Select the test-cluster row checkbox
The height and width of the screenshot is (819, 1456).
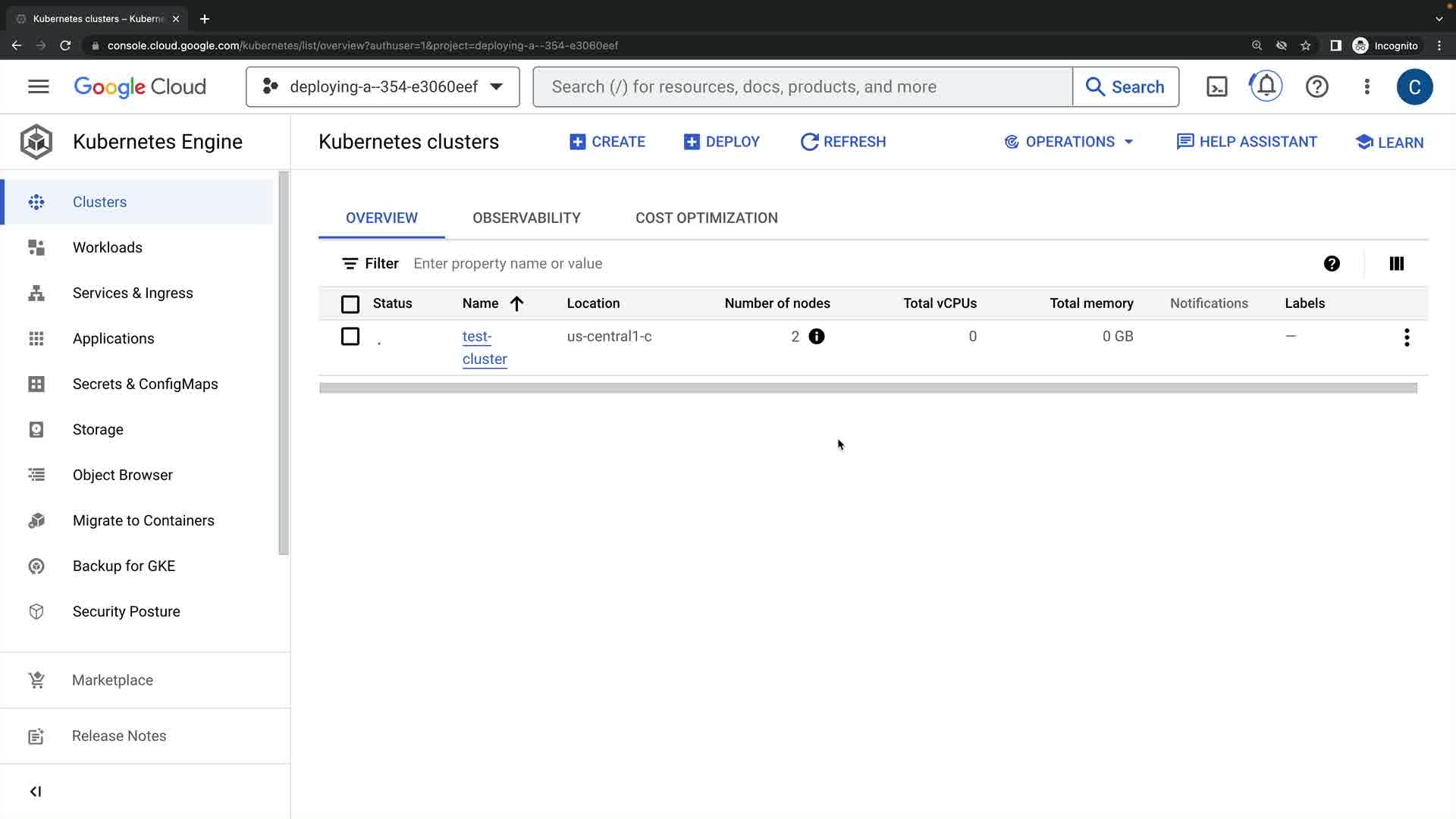(x=350, y=337)
